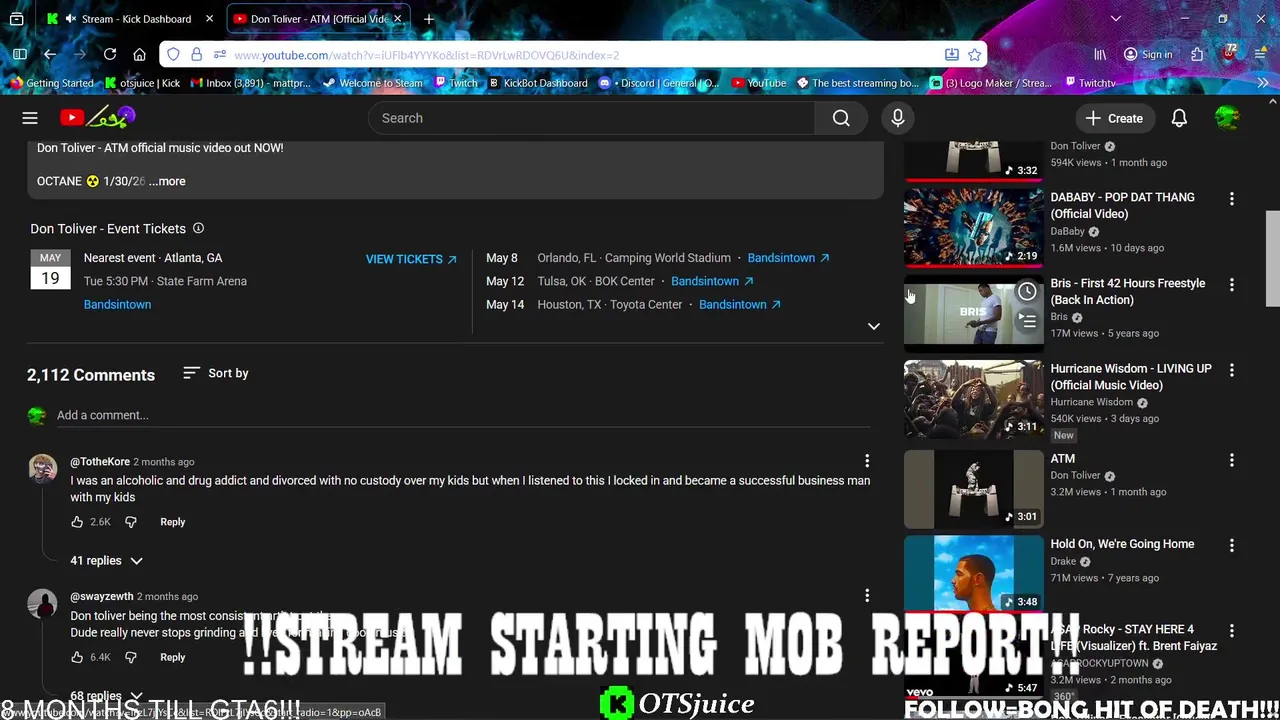Screen dimensions: 1280x720
Task: Open otsjuice | Kick bookmark
Action: click(x=142, y=83)
